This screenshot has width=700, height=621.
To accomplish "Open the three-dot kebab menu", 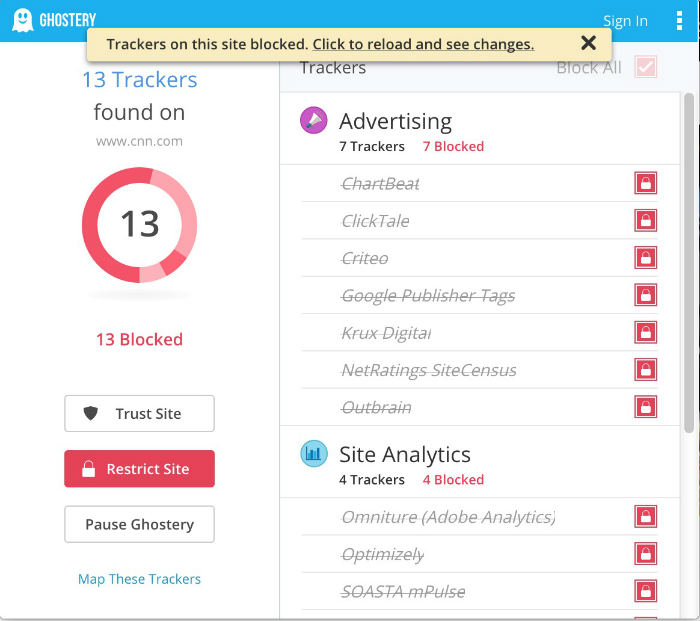I will coord(679,21).
